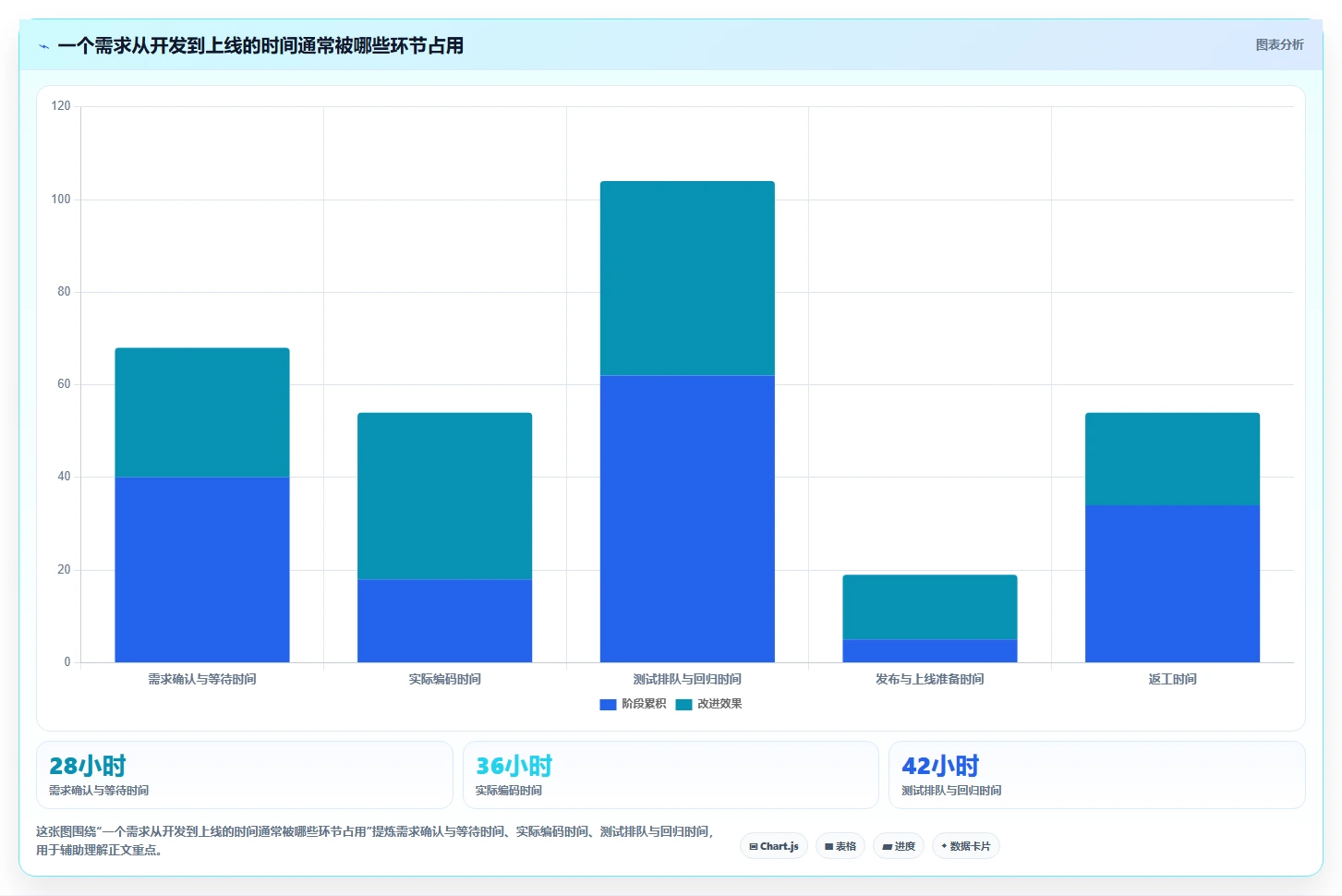1342x896 pixels.
Task: Click the 图表分析 label in the header
Action: [1279, 44]
